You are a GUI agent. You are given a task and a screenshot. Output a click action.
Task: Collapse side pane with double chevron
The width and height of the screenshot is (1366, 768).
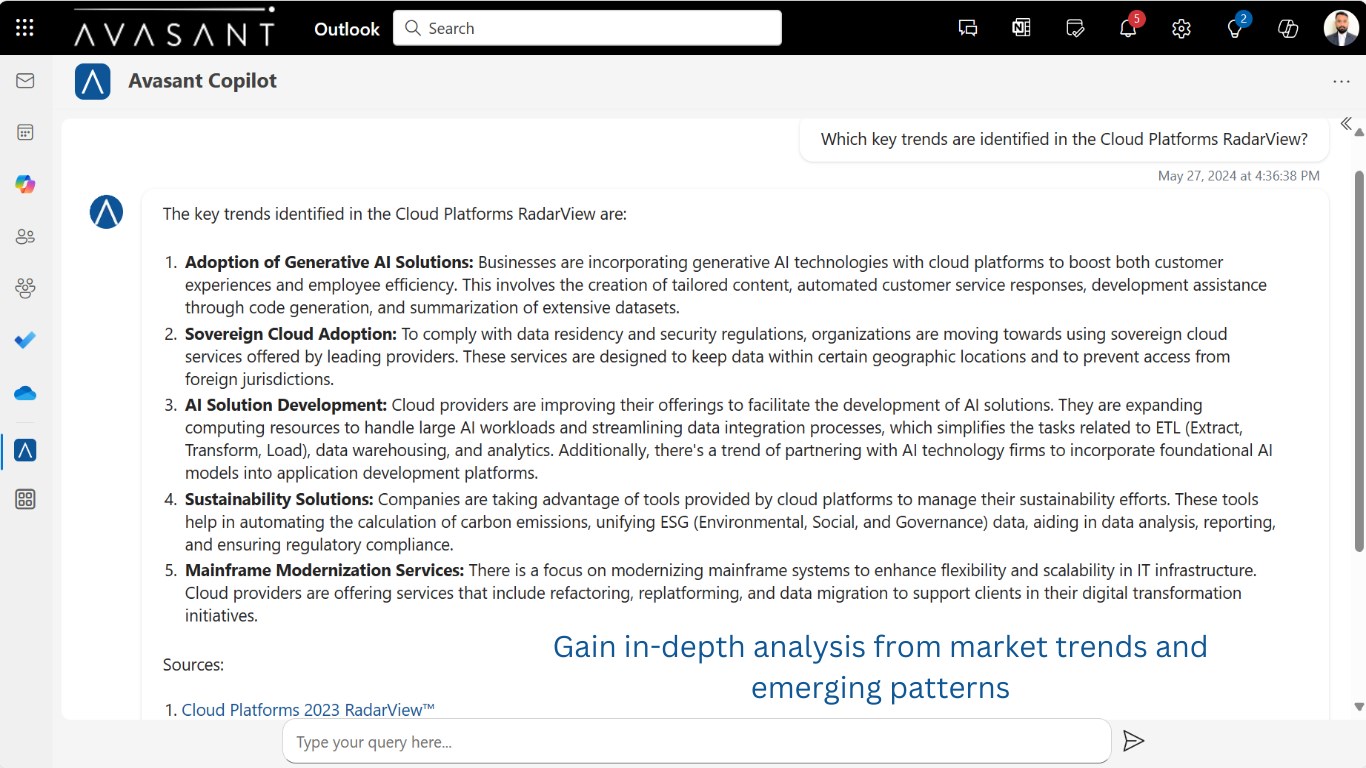pos(1346,124)
